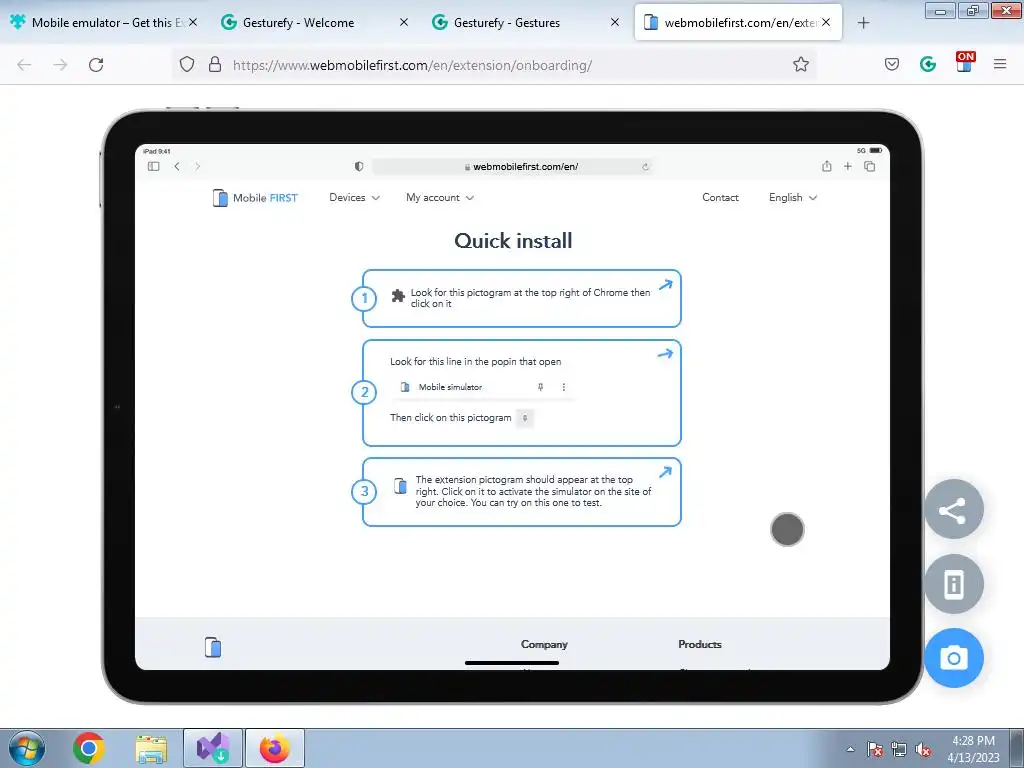Image resolution: width=1024 pixels, height=768 pixels.
Task: Click the Products footer heading
Action: (699, 645)
